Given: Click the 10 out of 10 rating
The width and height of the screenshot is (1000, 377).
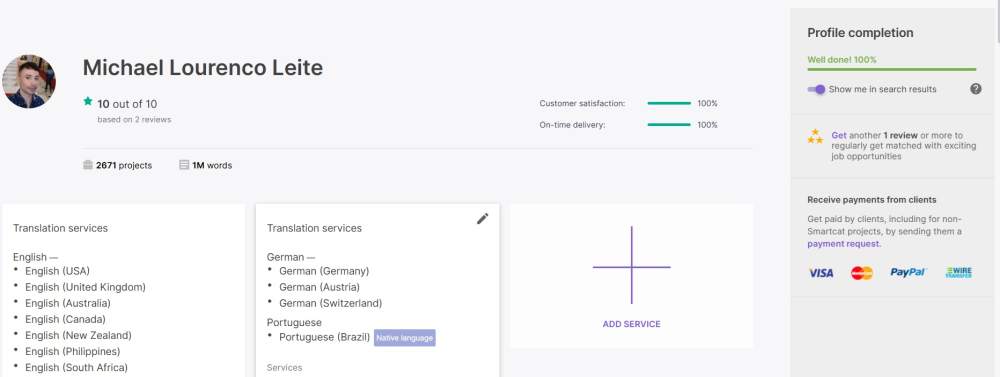Looking at the screenshot, I should (127, 103).
